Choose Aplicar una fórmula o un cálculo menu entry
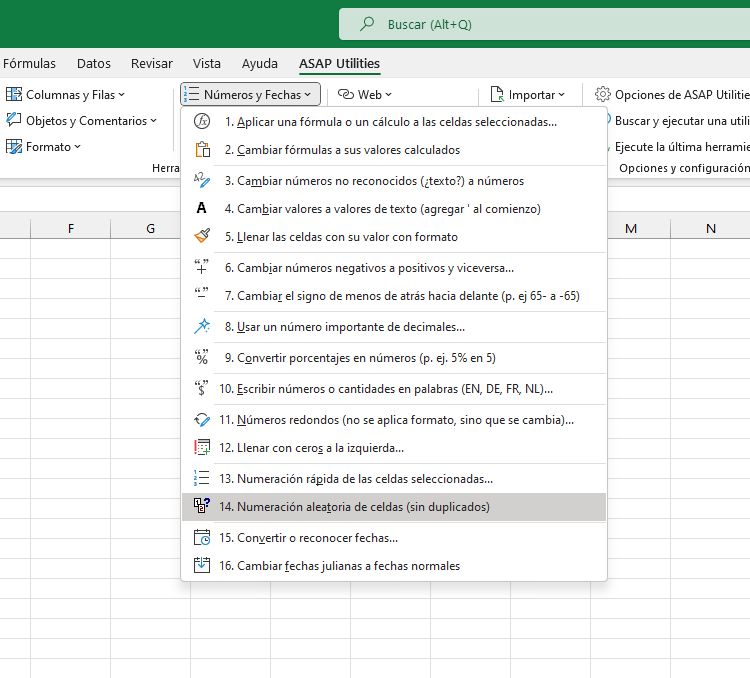 click(x=394, y=122)
